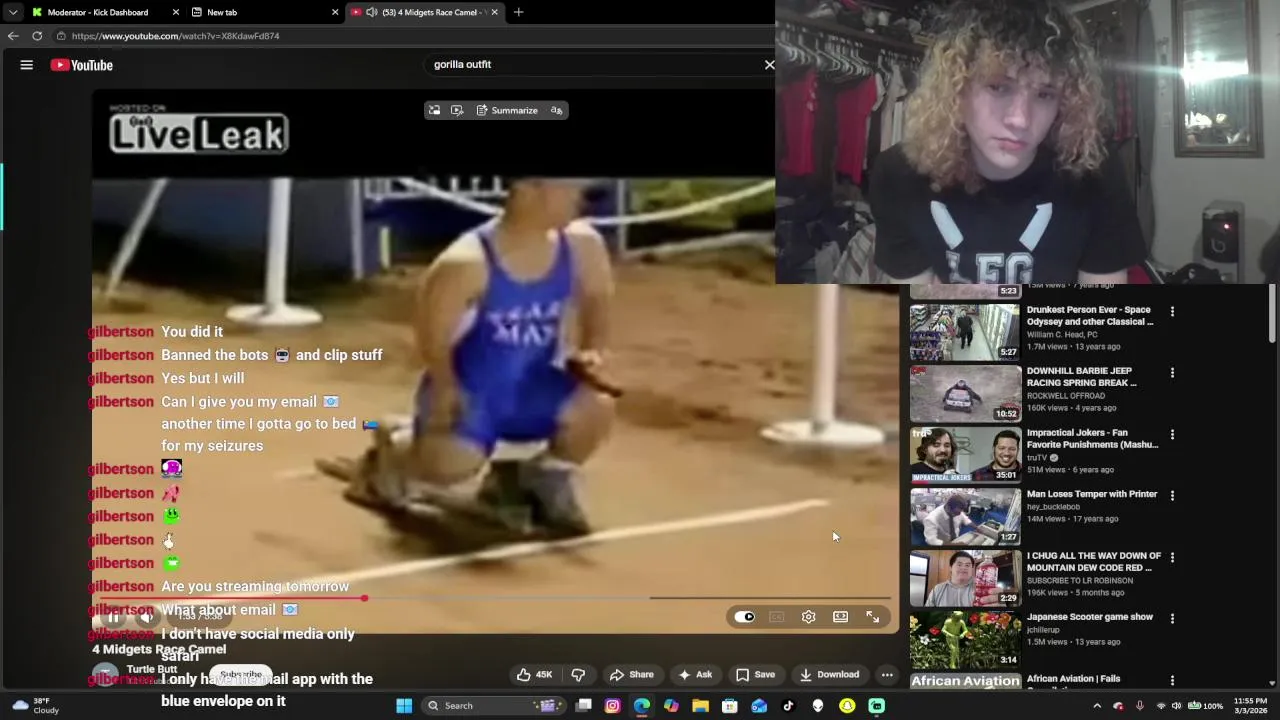Open the weather widget showing 38°F Cloudy
This screenshot has width=1280, height=720.
35,706
